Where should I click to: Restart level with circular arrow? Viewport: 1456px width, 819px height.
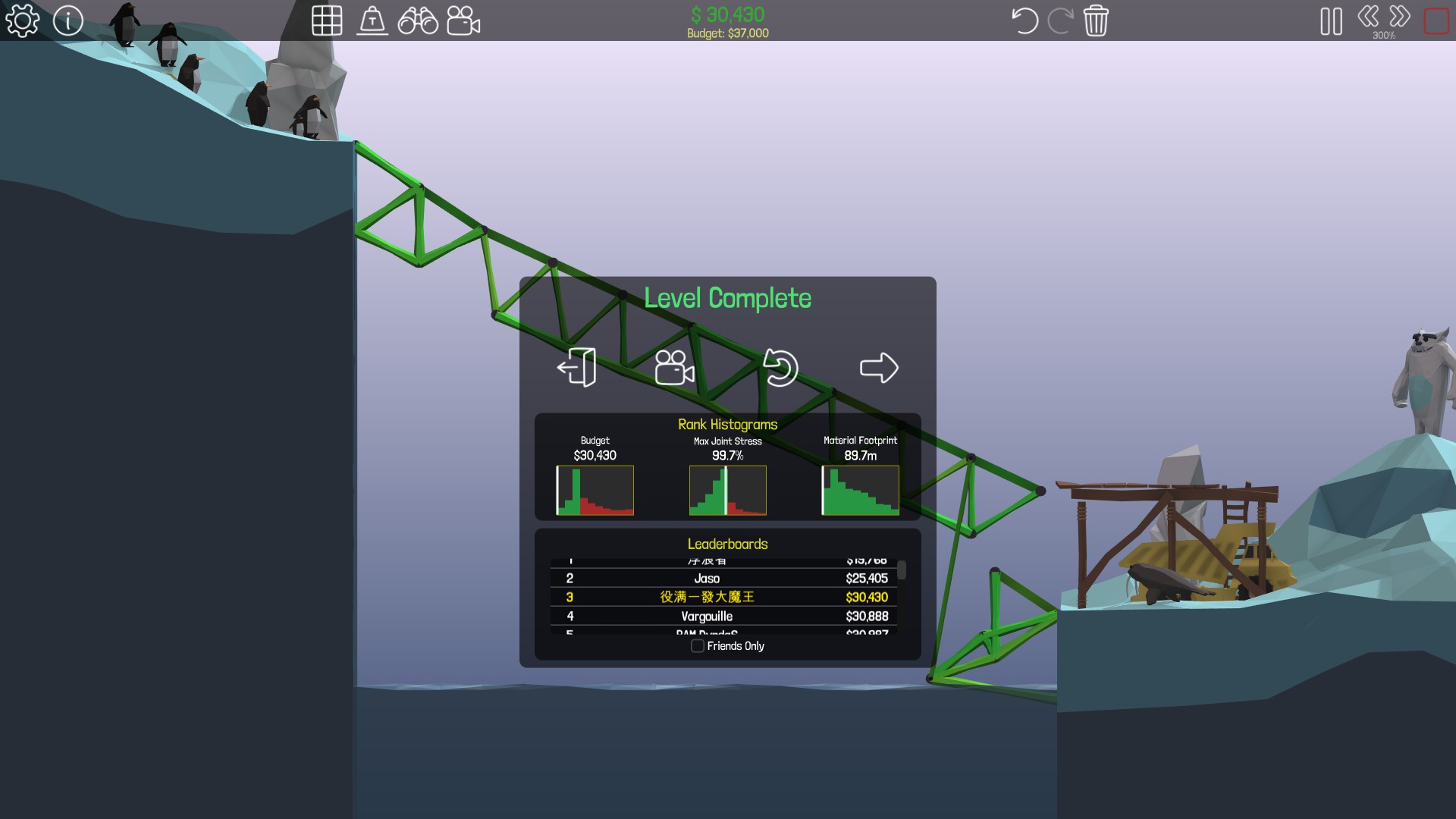click(780, 368)
